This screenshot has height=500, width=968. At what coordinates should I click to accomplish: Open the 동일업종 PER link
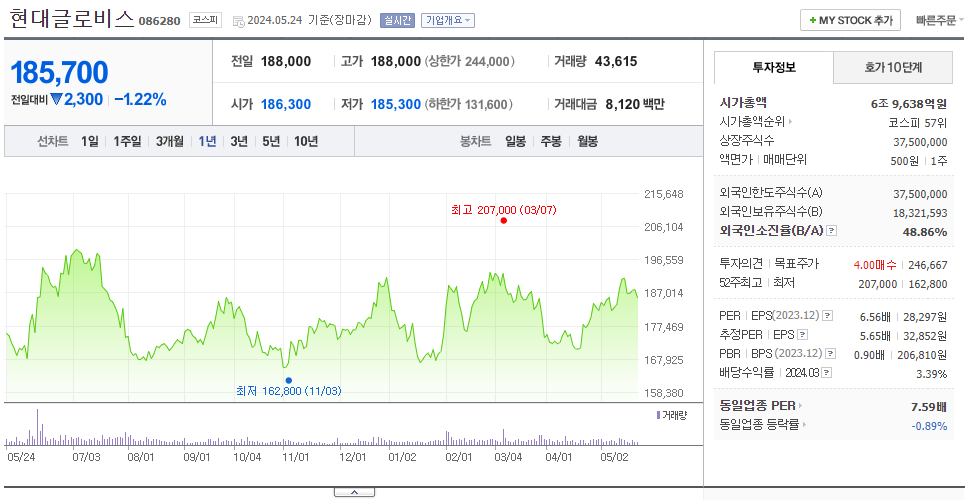pyautogui.click(x=757, y=406)
